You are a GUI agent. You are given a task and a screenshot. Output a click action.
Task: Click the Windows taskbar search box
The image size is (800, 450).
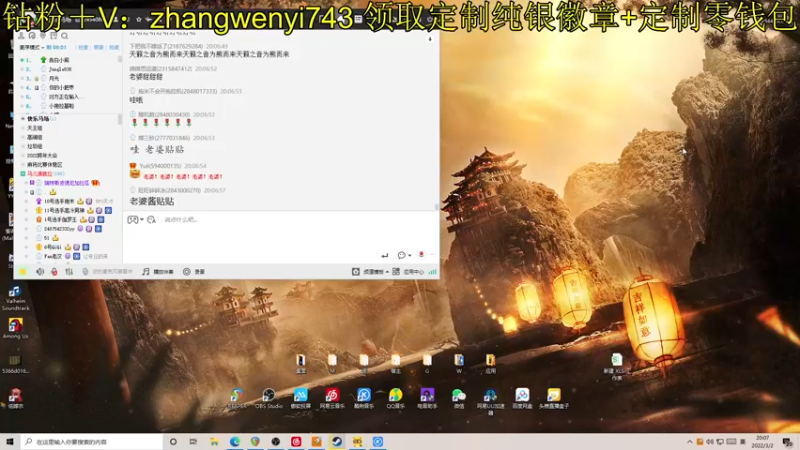point(92,441)
